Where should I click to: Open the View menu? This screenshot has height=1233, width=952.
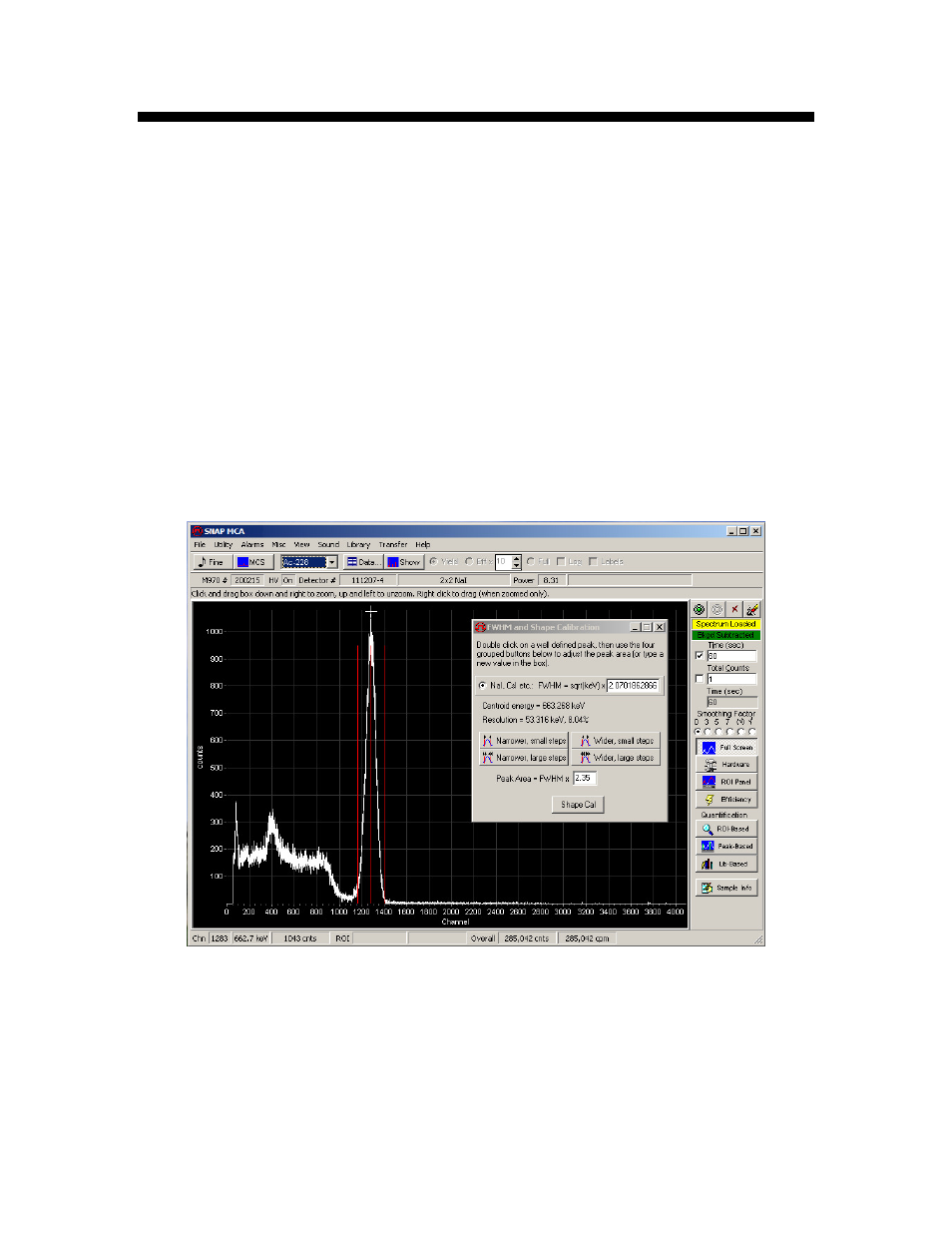click(301, 545)
